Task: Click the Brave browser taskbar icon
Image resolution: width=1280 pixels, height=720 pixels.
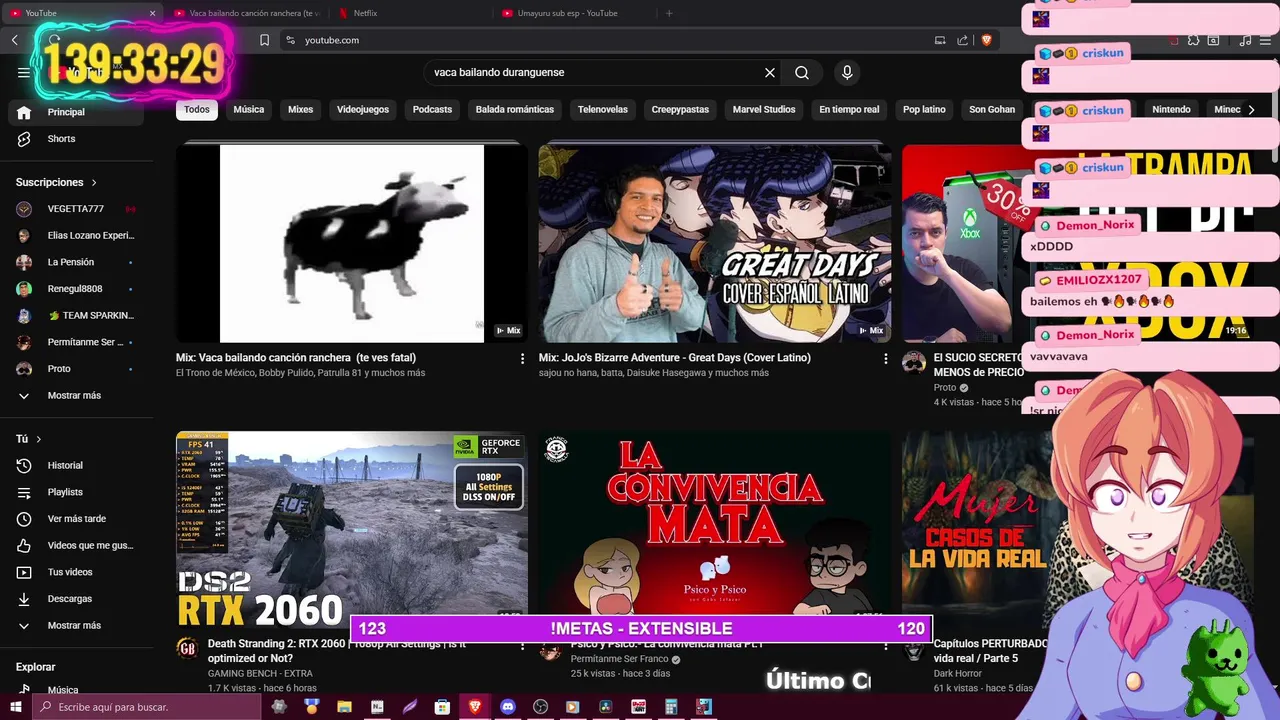Action: tap(475, 707)
